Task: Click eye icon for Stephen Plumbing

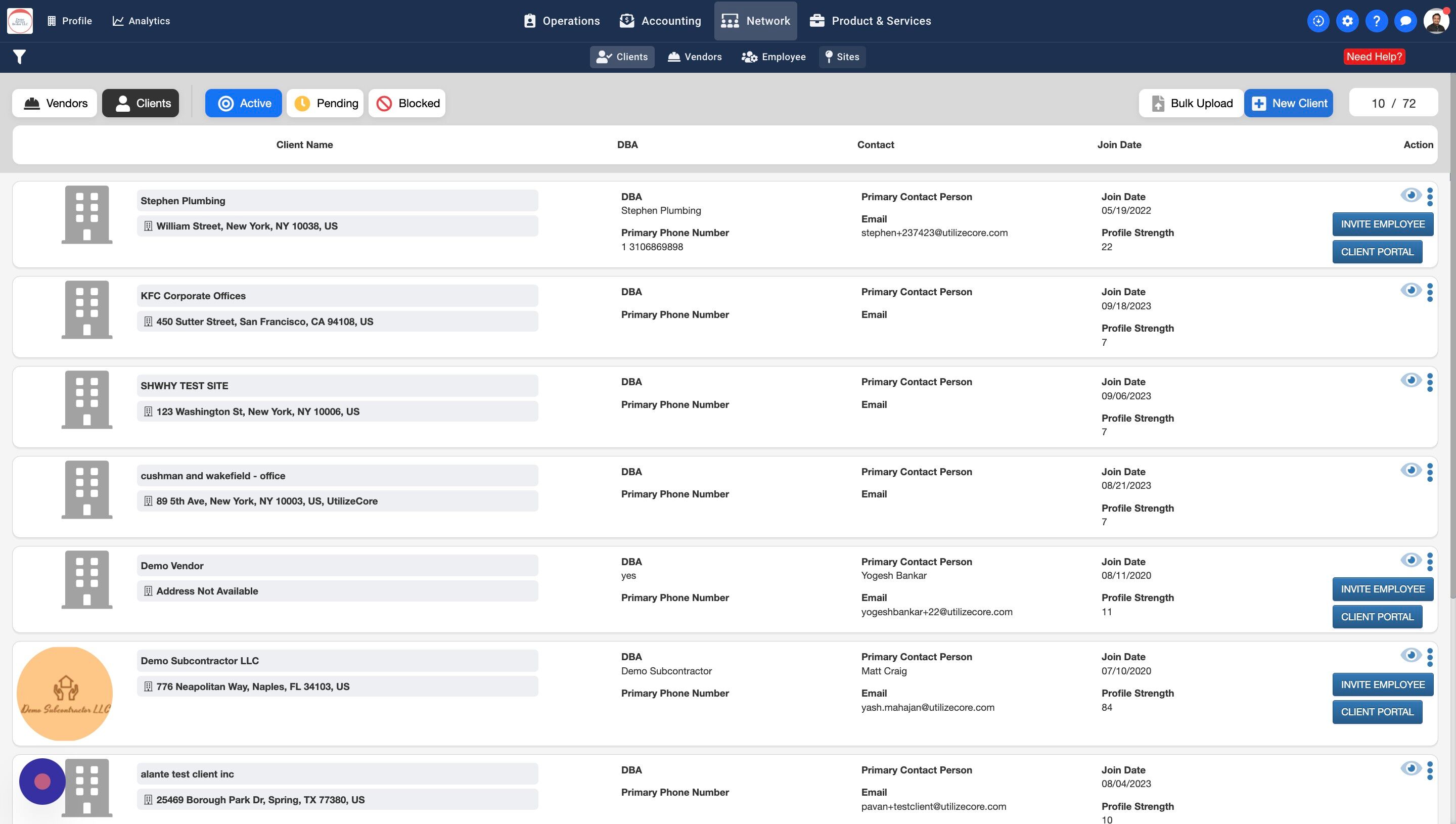Action: (x=1410, y=195)
